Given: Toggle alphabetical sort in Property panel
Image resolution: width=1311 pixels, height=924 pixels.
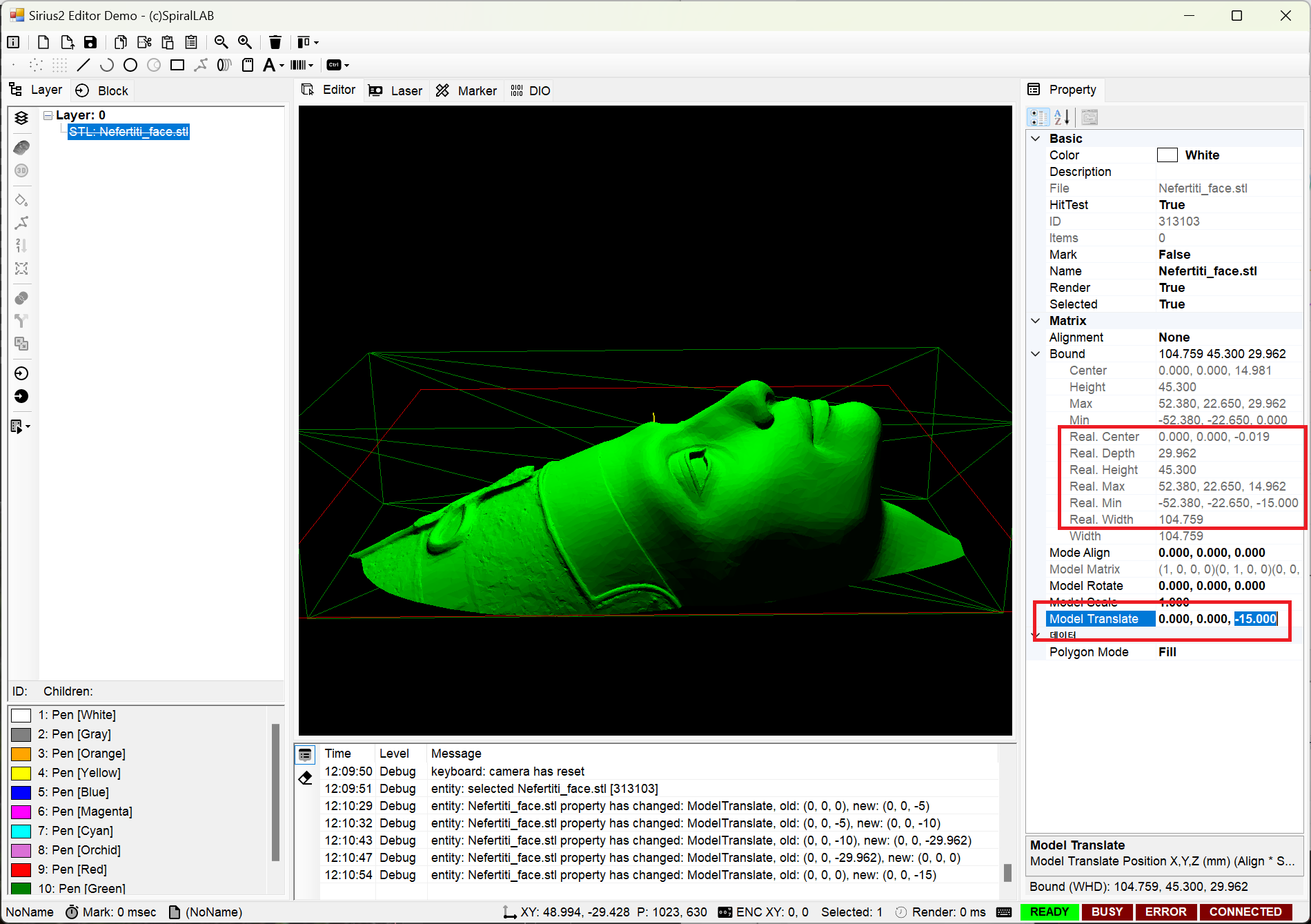Looking at the screenshot, I should point(1062,117).
